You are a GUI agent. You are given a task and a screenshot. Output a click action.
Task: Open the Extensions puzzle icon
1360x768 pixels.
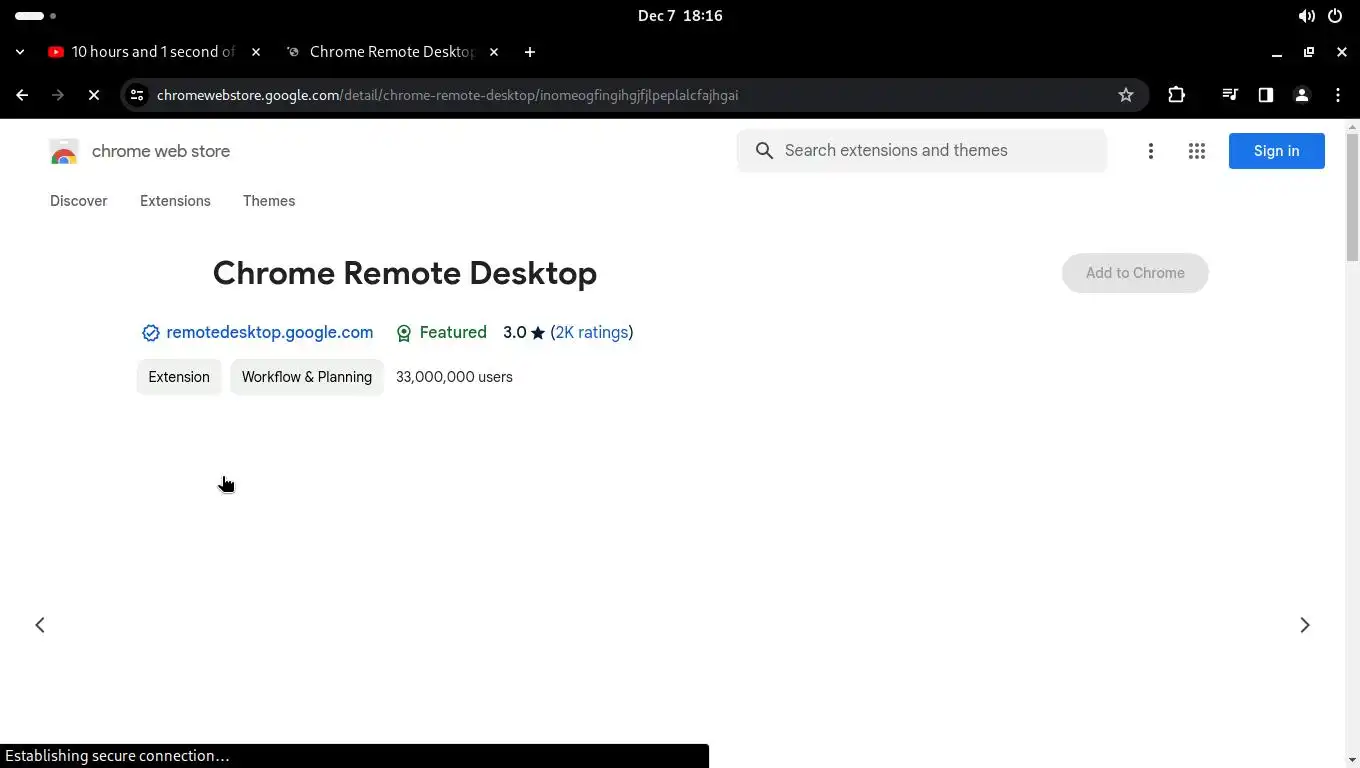pos(1176,95)
